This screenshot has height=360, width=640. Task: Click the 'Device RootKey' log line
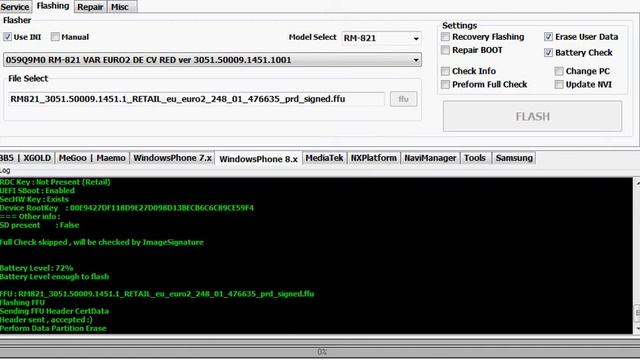pos(127,208)
